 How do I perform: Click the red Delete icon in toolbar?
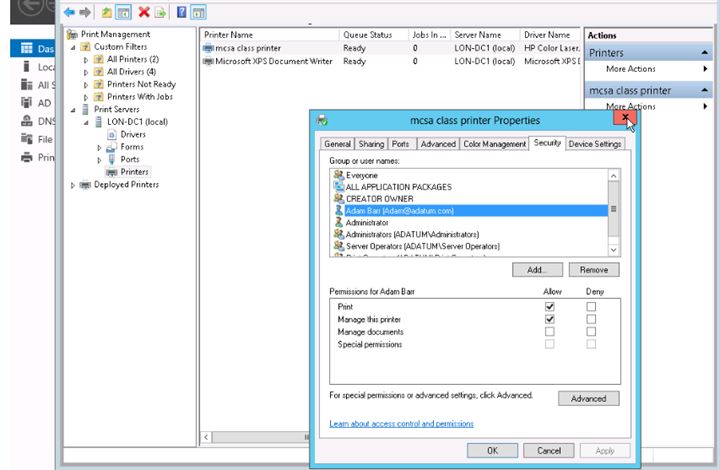click(x=144, y=12)
